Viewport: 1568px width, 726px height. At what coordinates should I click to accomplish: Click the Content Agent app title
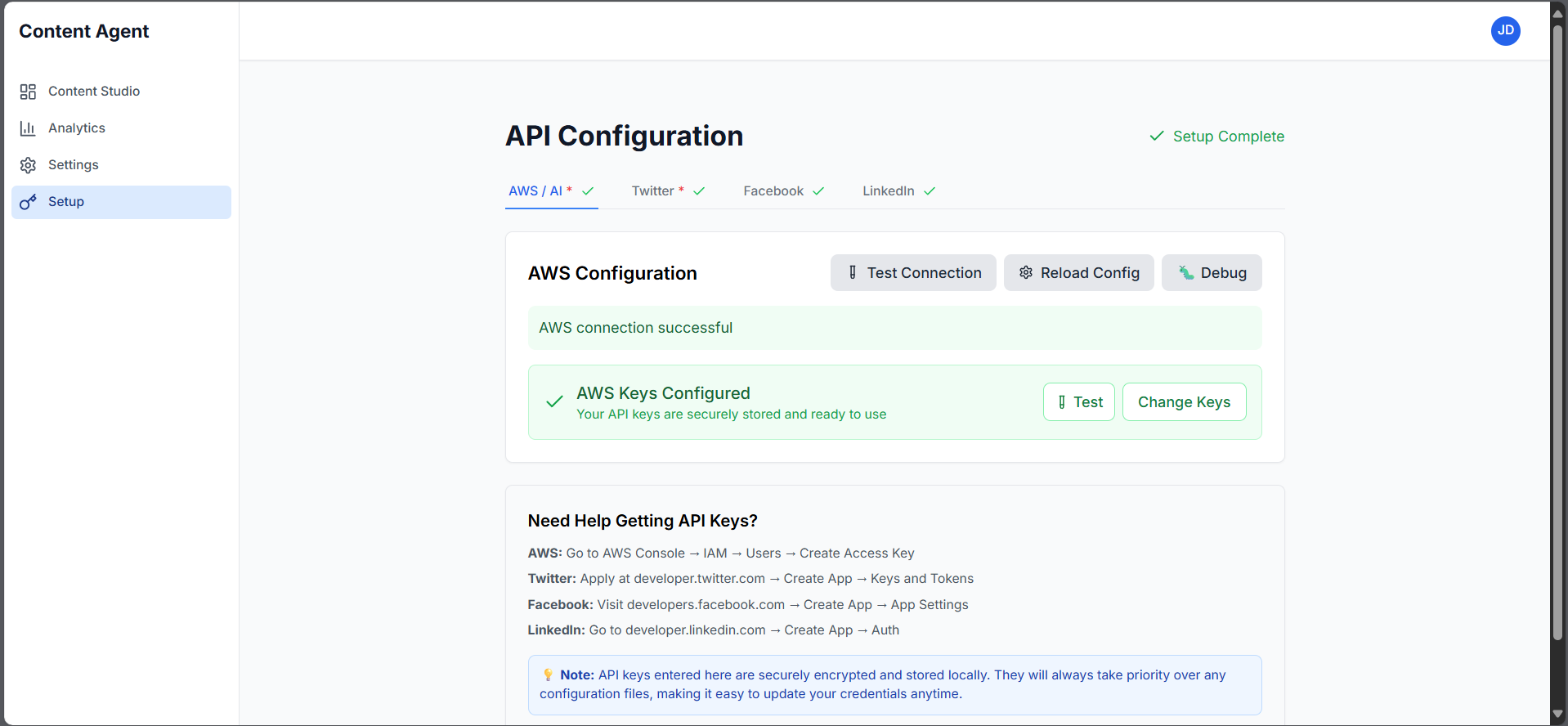(x=84, y=31)
